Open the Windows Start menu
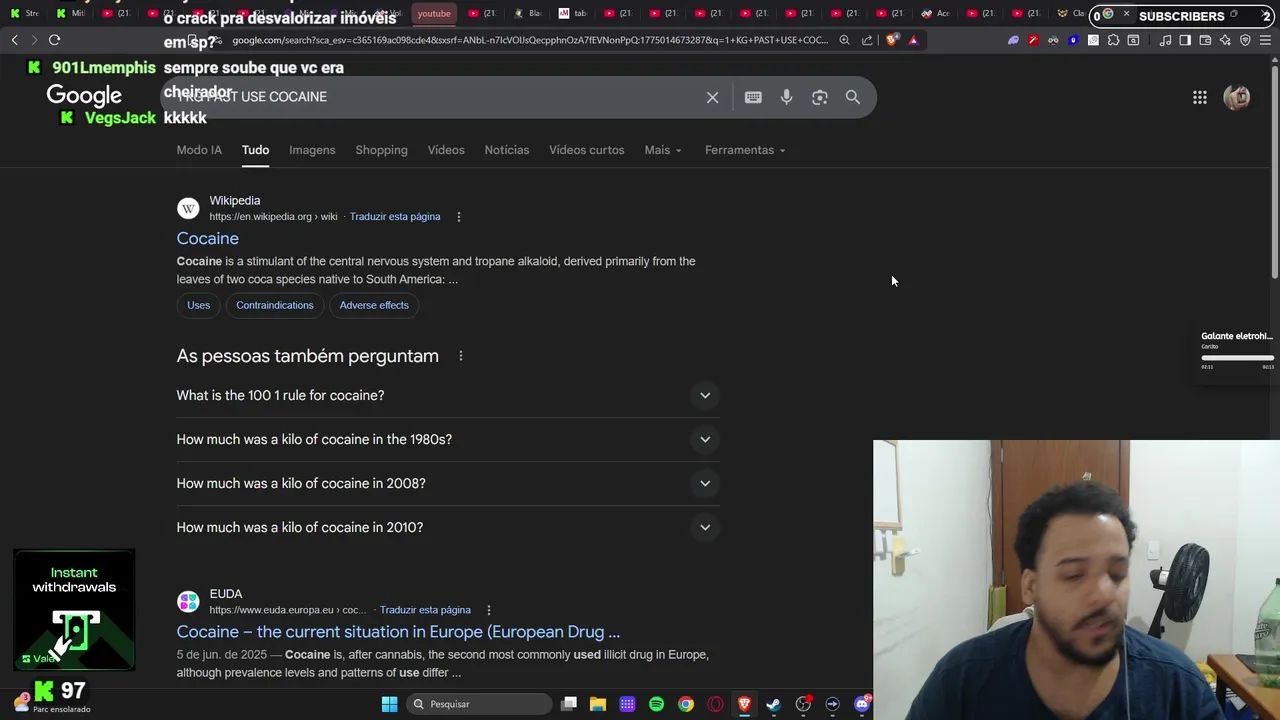This screenshot has width=1280, height=720. [x=389, y=704]
